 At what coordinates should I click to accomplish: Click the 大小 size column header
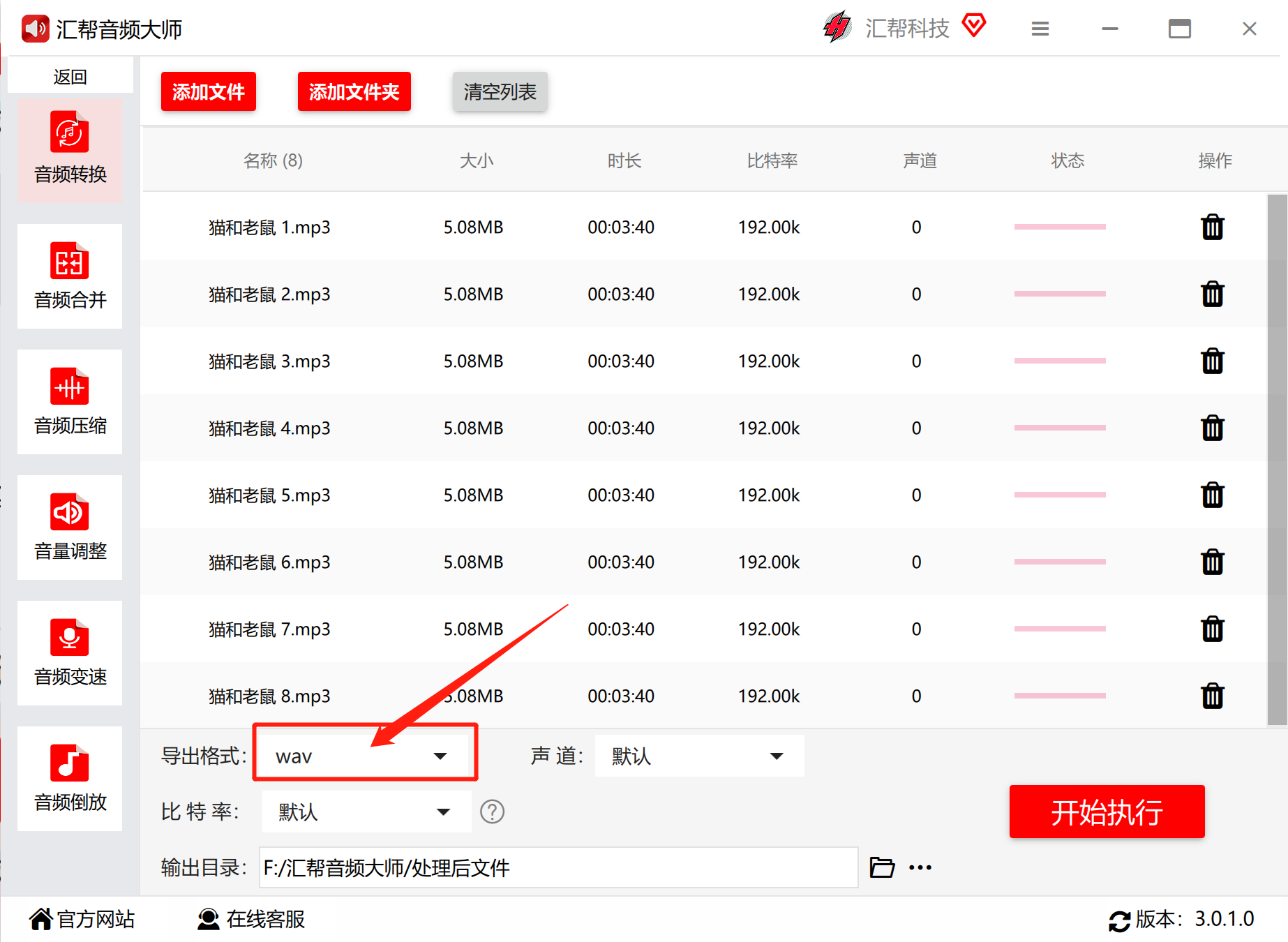click(x=477, y=160)
